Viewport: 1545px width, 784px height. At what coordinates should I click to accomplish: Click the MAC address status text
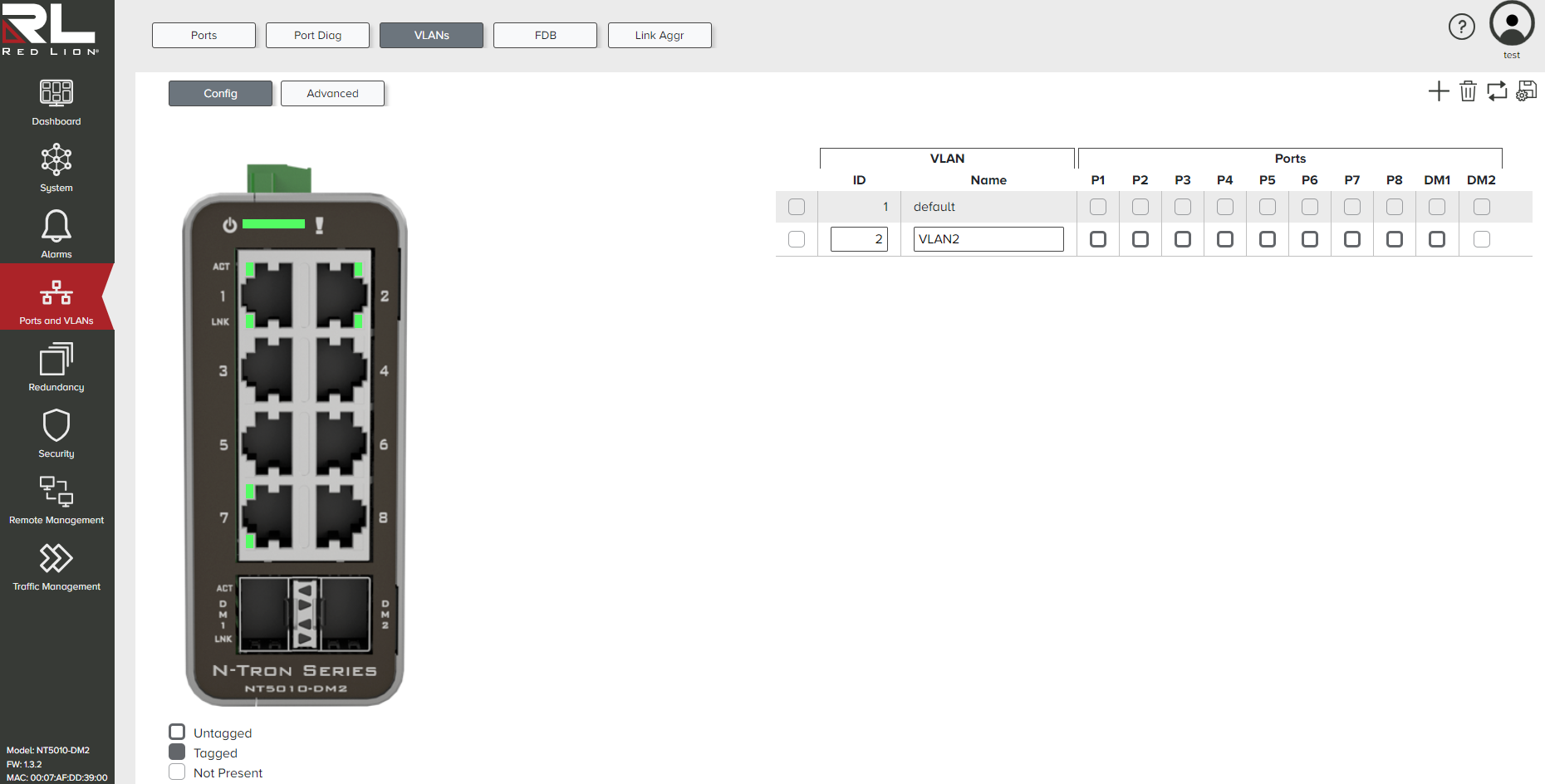click(x=57, y=777)
